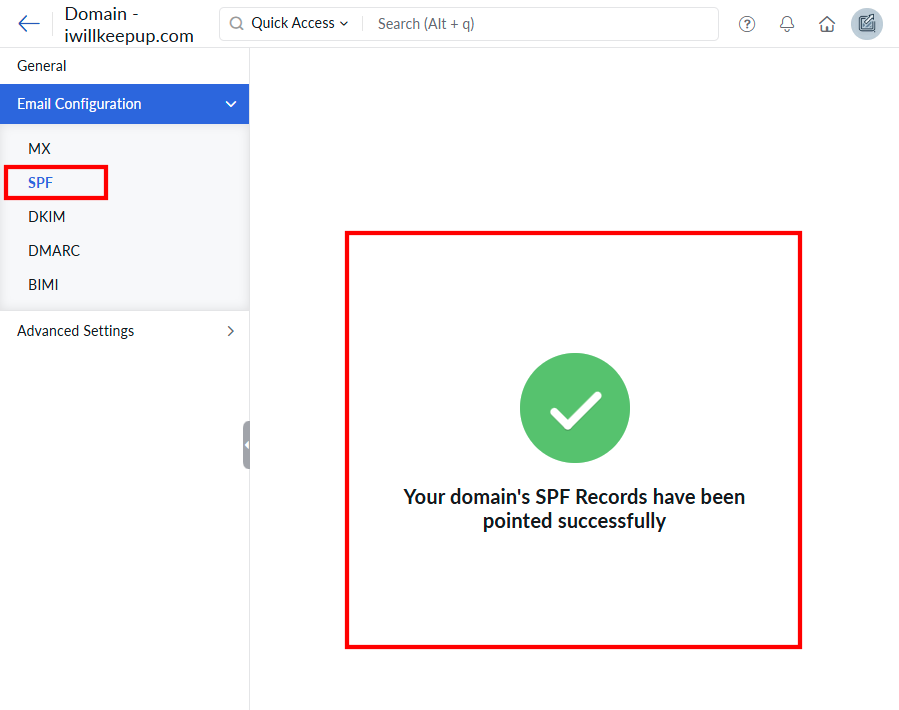Click the green checkmark success icon

point(574,408)
